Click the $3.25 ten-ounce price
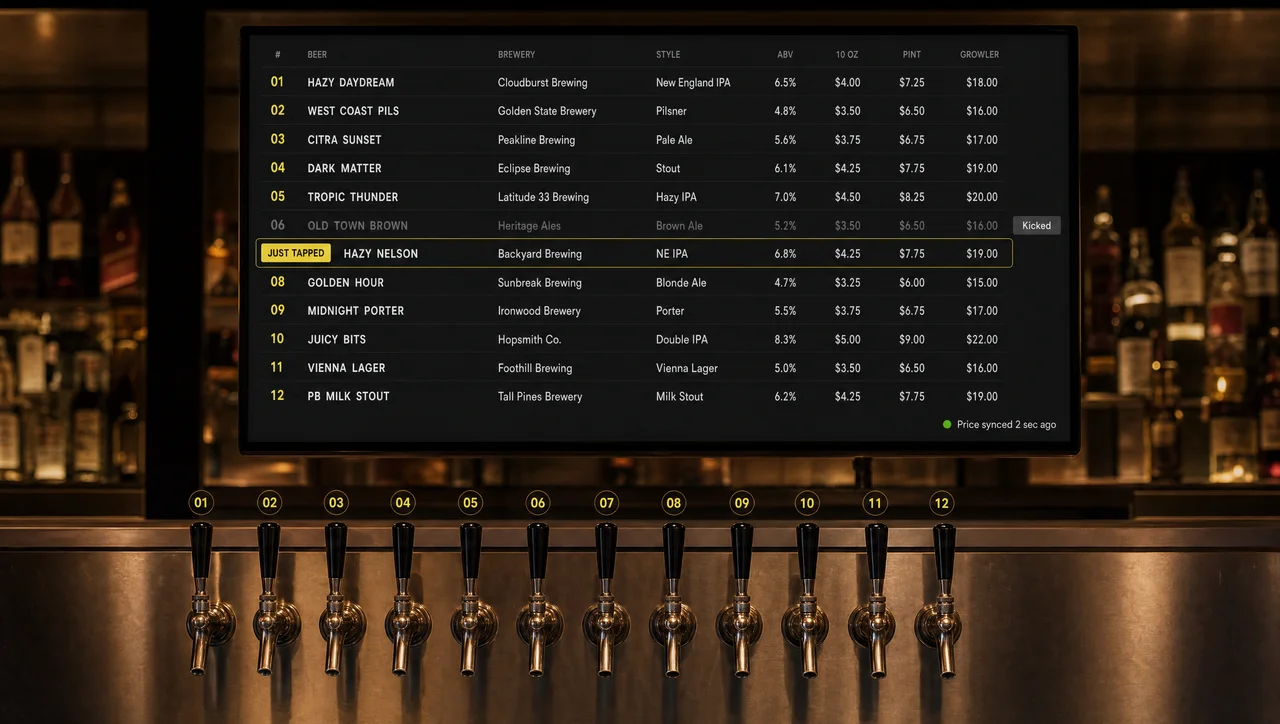This screenshot has width=1280, height=724. (x=848, y=283)
